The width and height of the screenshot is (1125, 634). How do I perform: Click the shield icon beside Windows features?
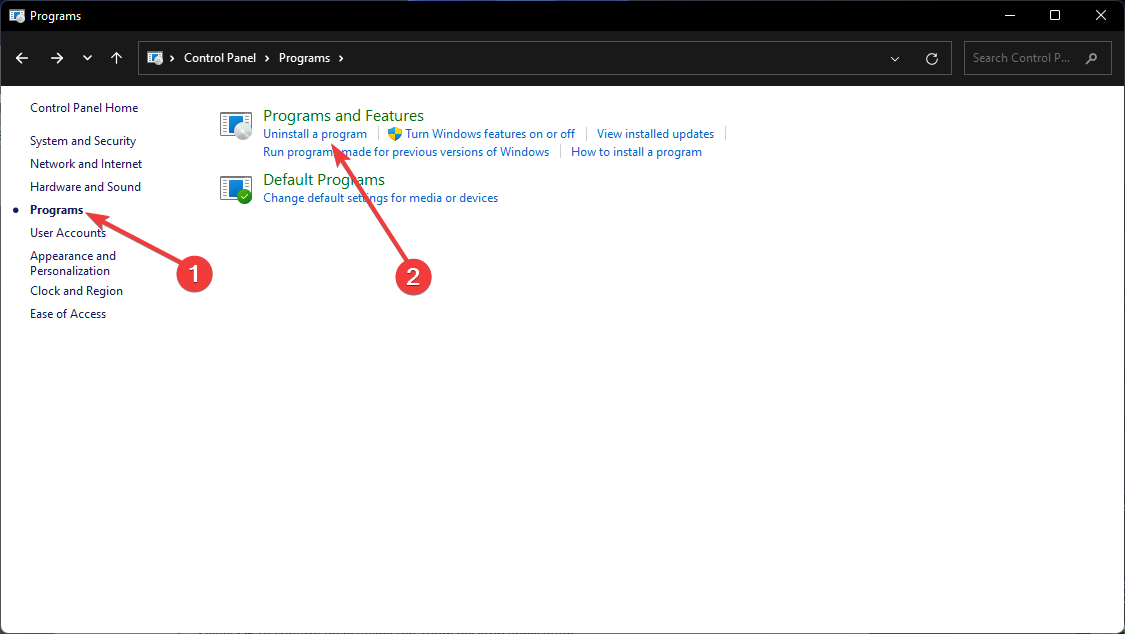pyautogui.click(x=395, y=134)
